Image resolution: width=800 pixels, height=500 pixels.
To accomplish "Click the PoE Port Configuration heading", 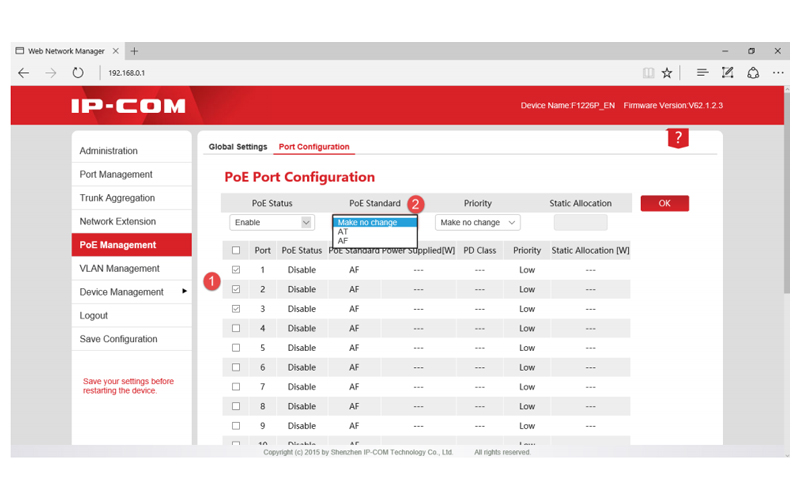I will (299, 177).
